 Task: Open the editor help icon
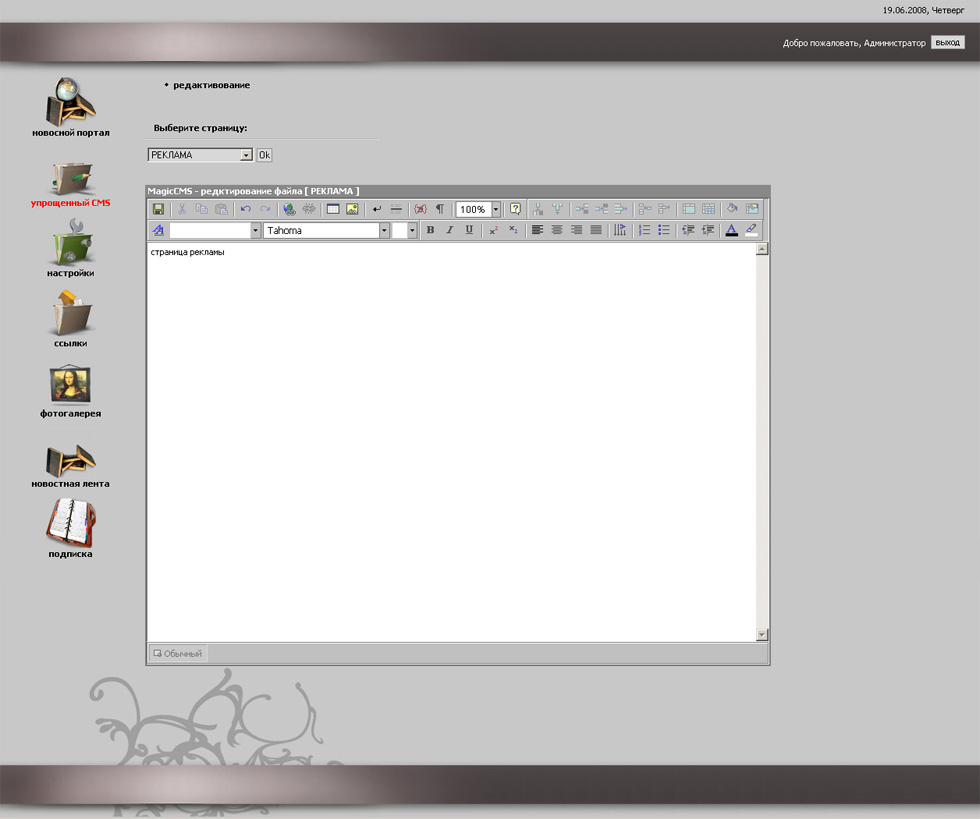[516, 209]
